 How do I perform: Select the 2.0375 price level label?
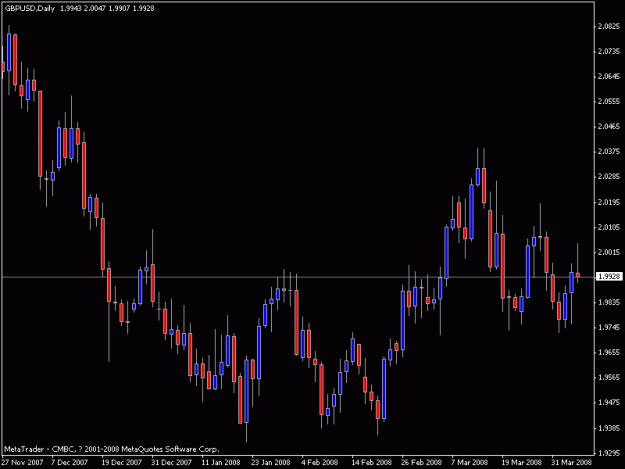(x=609, y=151)
